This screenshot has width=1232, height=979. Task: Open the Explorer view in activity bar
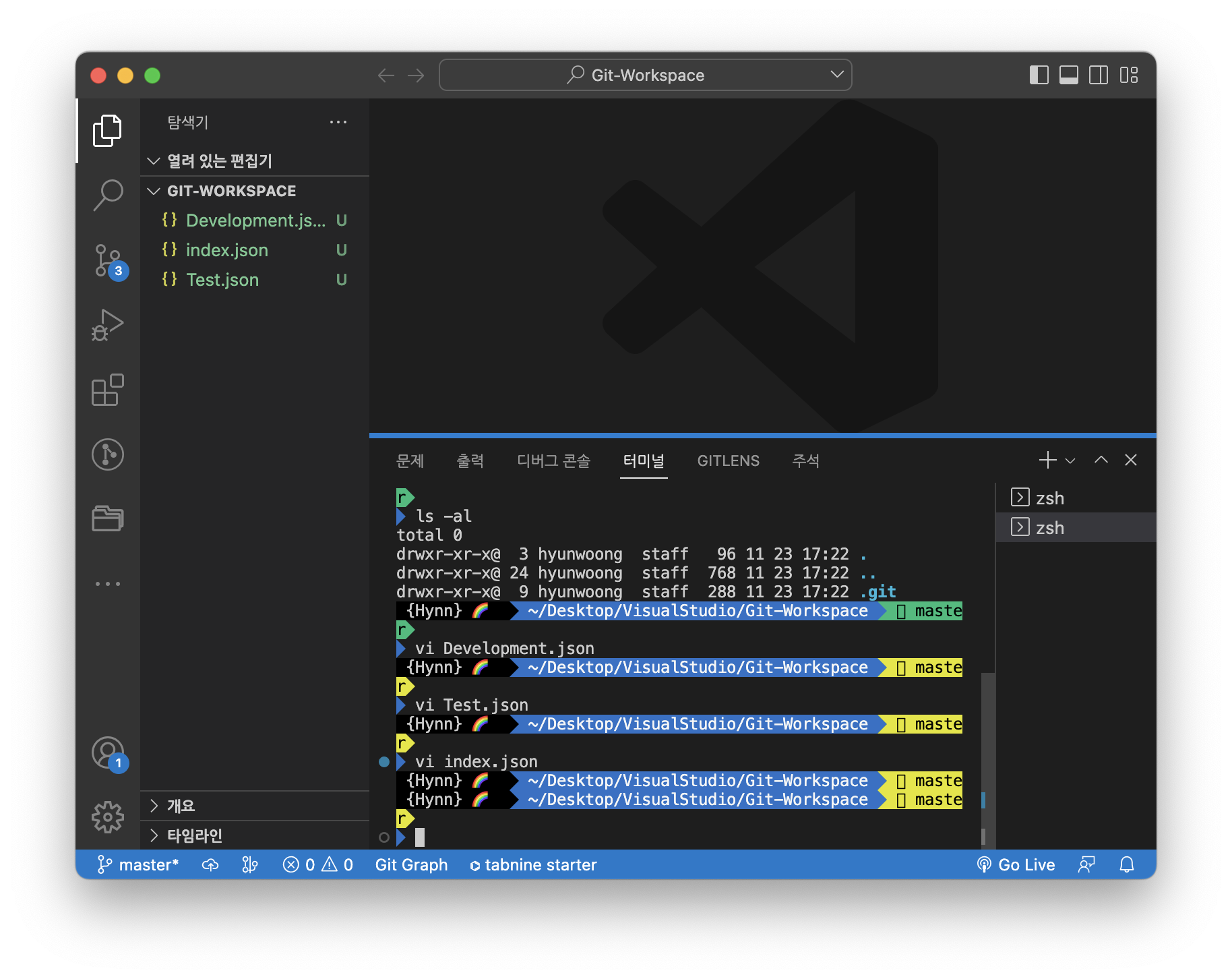[107, 131]
